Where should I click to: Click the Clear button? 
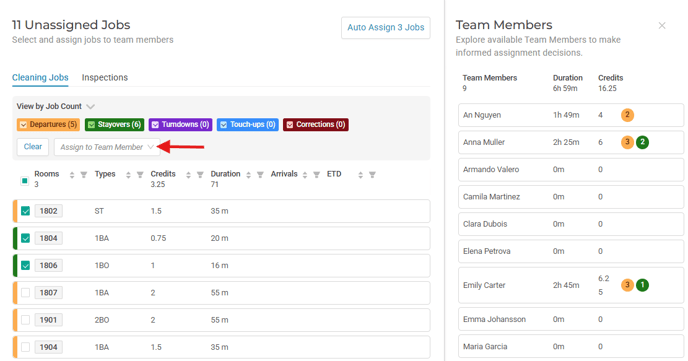pyautogui.click(x=33, y=147)
